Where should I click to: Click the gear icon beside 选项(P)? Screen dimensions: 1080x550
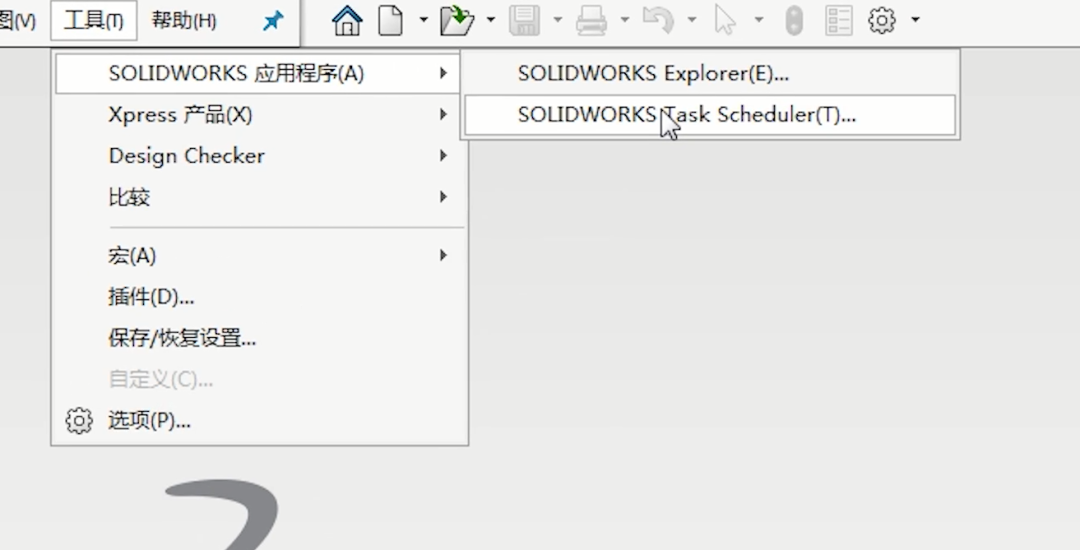[79, 421]
